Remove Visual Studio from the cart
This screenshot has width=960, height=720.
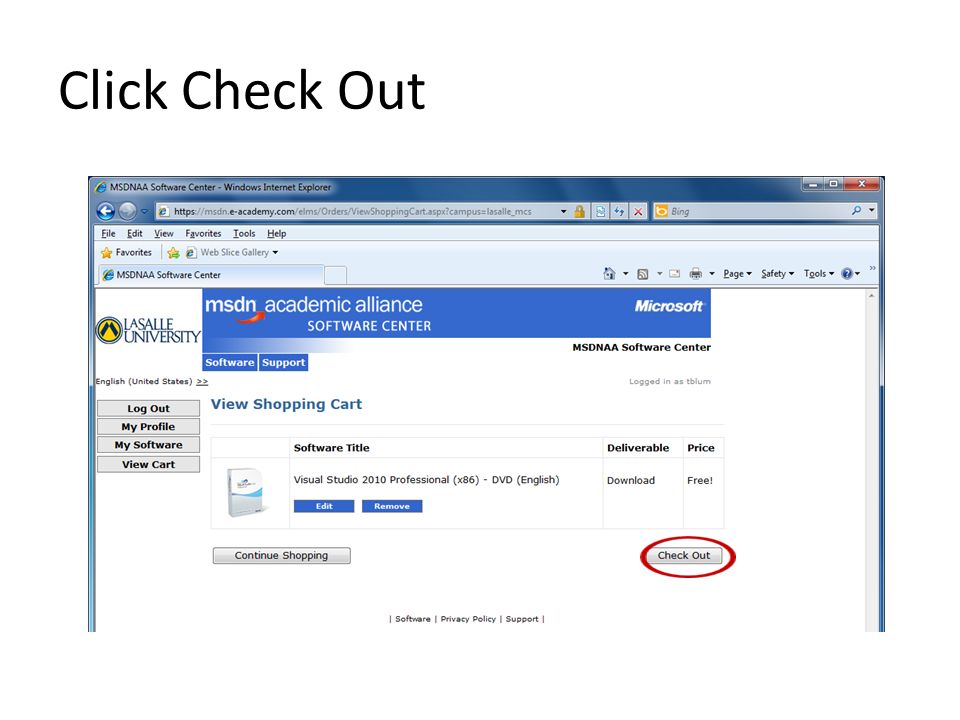click(392, 506)
